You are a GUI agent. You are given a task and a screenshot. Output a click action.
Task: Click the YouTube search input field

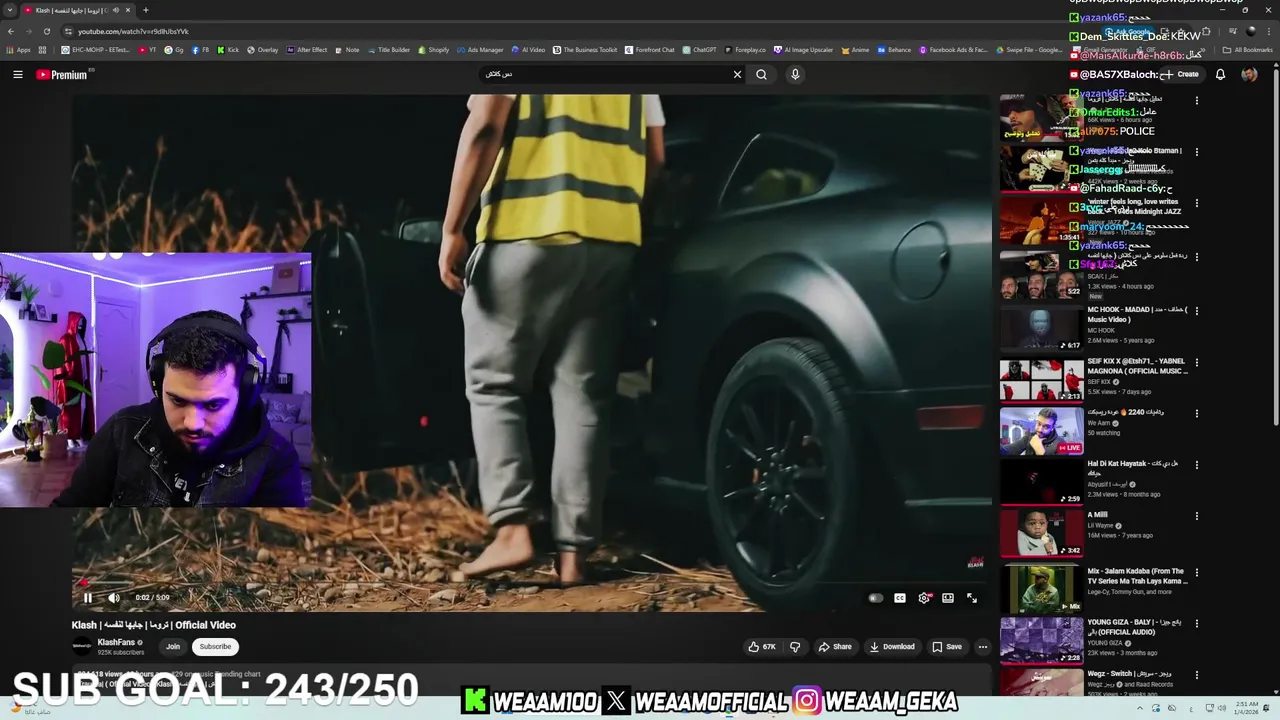(605, 74)
